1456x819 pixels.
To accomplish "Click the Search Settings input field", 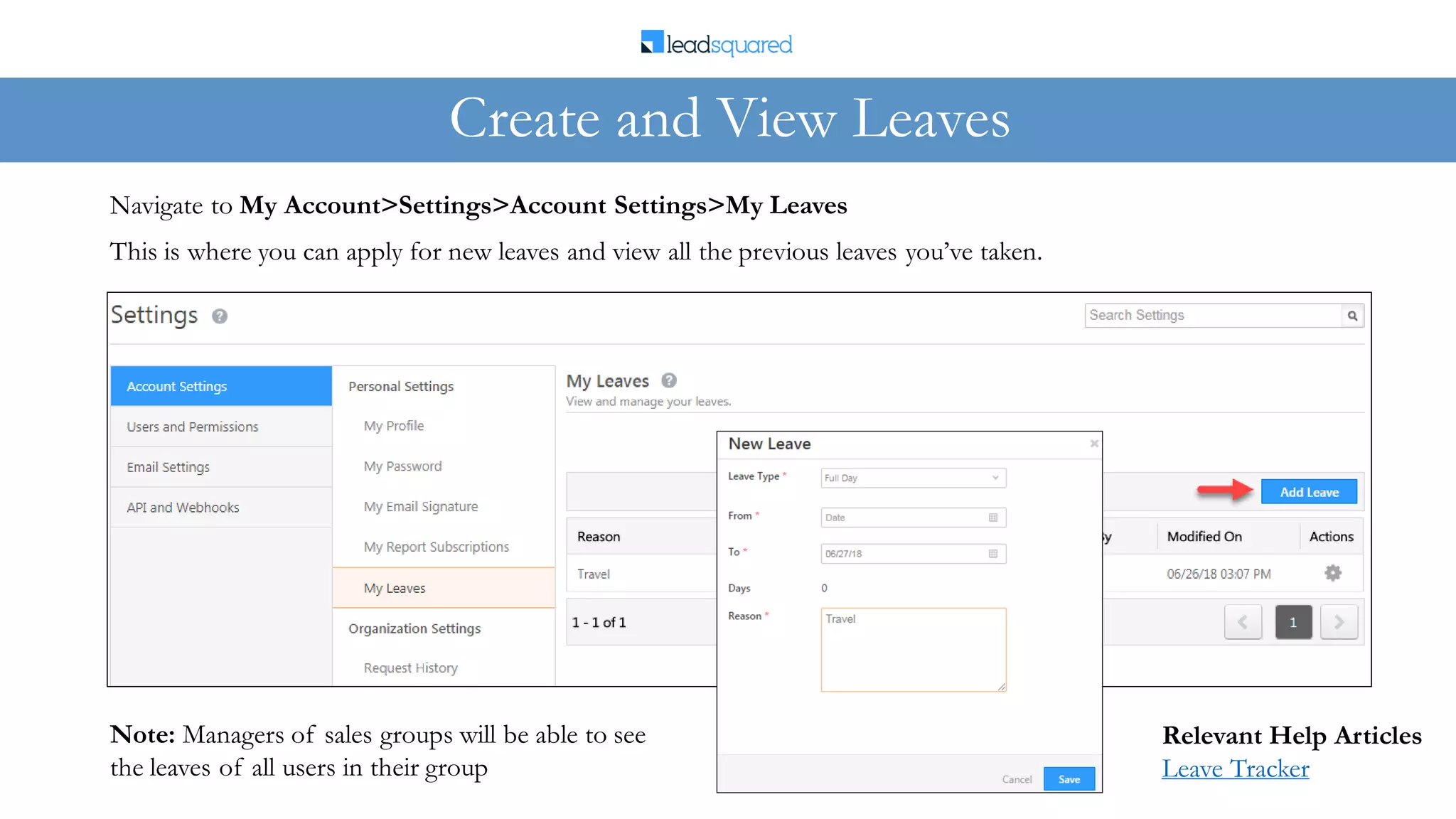I will [x=1213, y=316].
